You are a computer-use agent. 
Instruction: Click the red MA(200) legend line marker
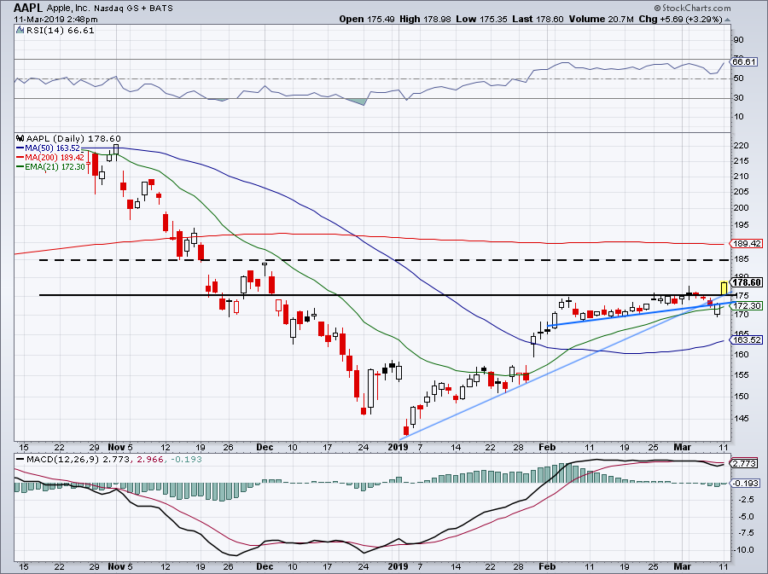(x=20, y=158)
